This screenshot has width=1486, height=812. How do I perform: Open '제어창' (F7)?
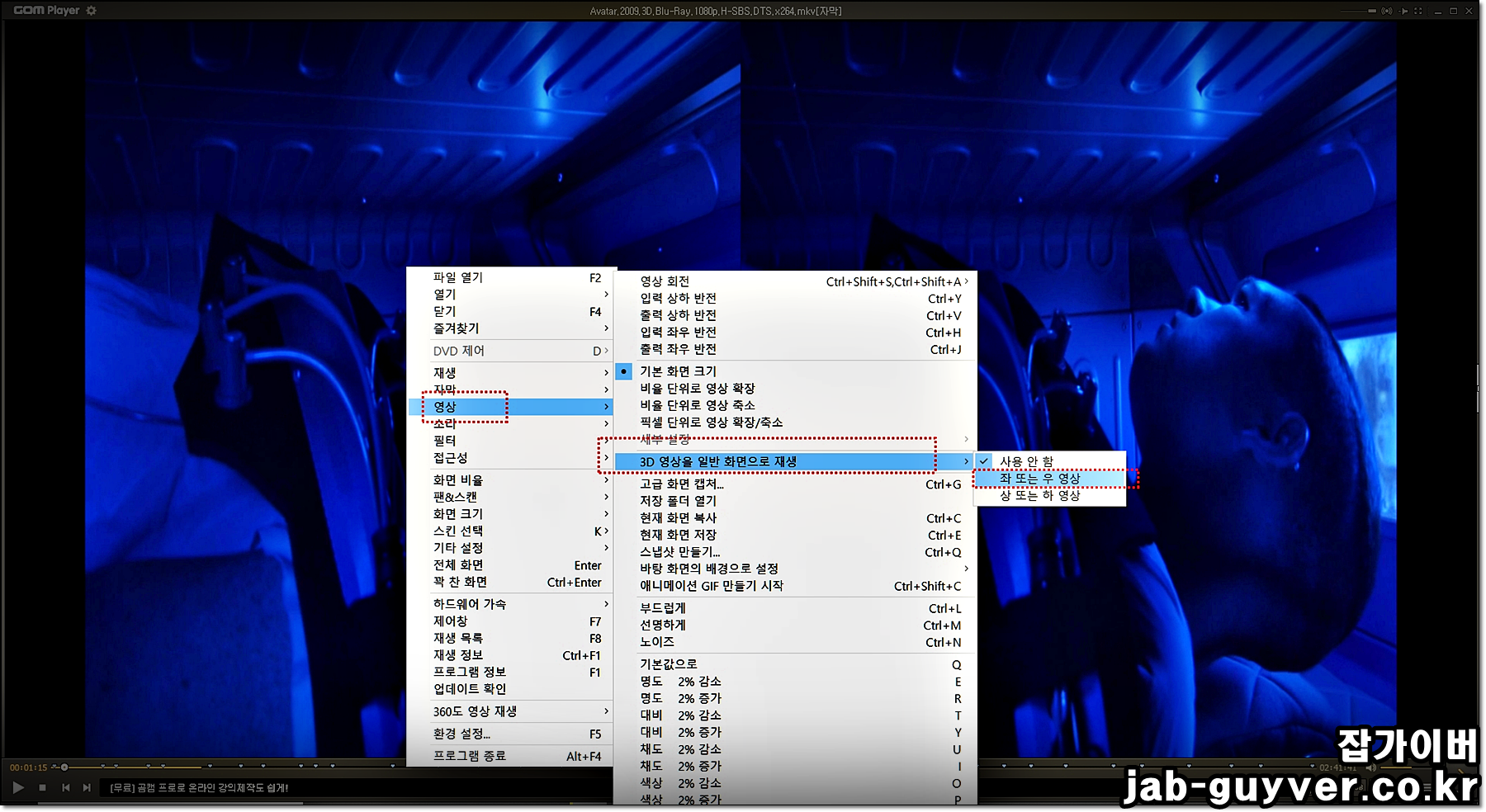point(510,621)
